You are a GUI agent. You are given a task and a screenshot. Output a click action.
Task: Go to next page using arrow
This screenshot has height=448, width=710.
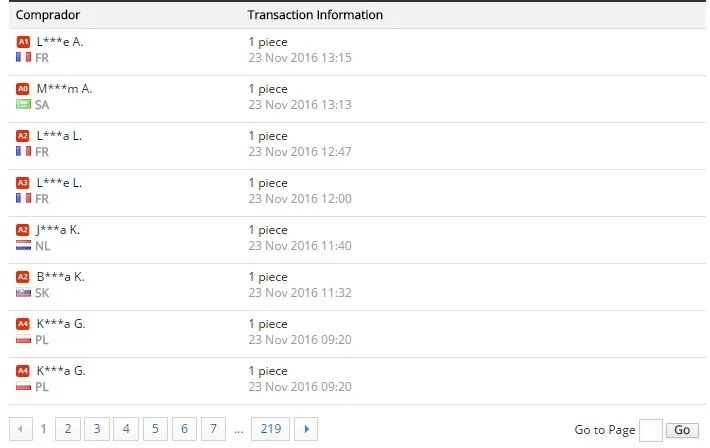pos(306,429)
